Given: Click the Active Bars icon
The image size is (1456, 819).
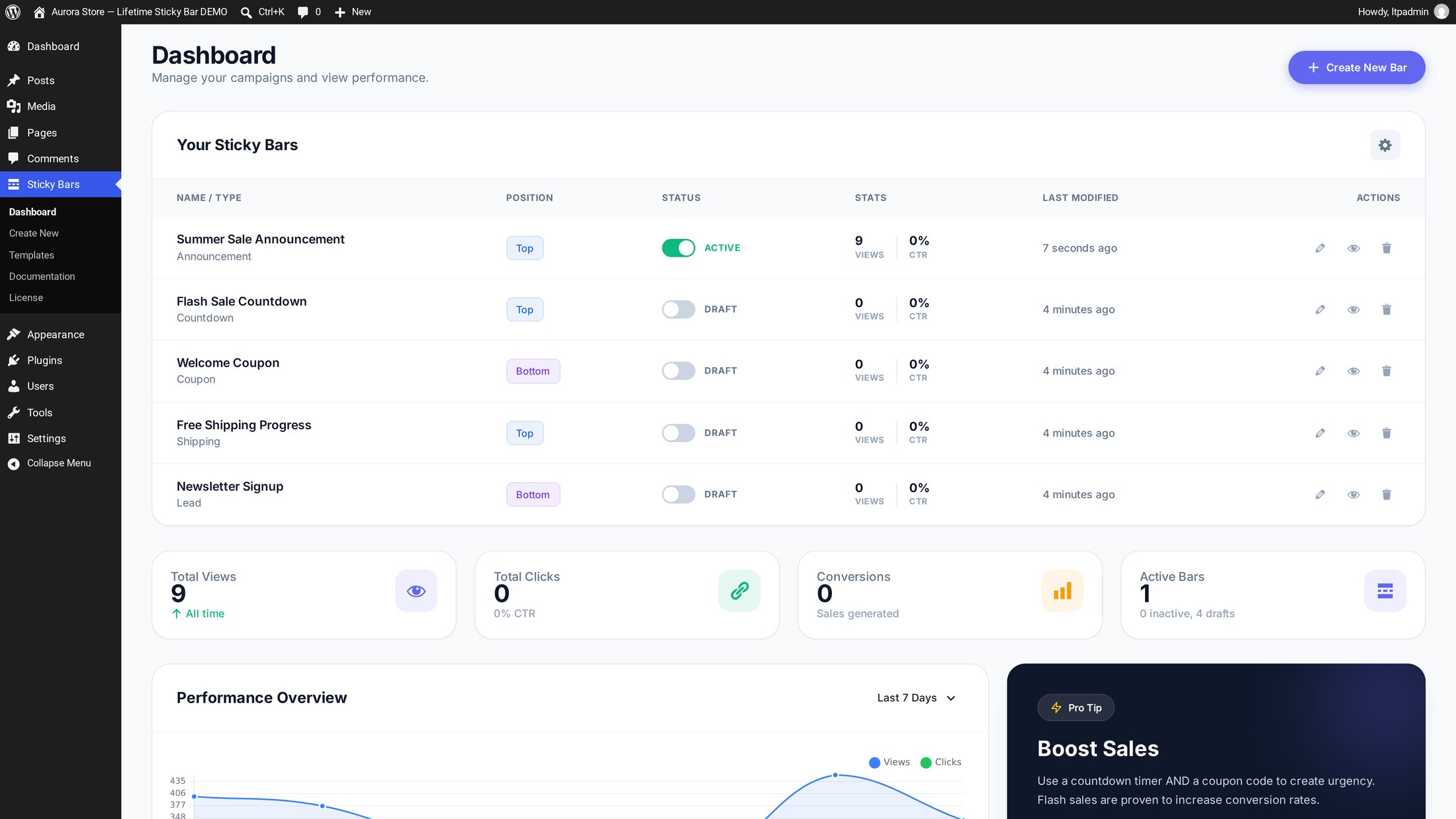Looking at the screenshot, I should [1385, 591].
